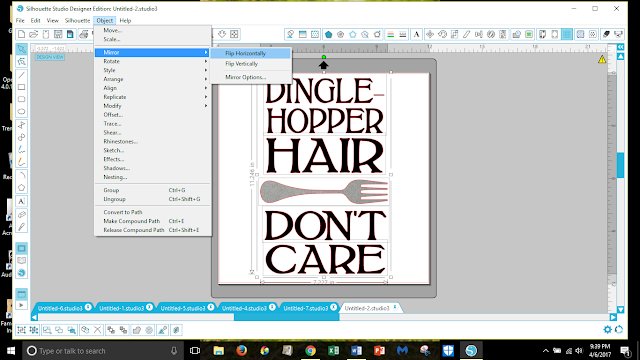Open the Silhouette menu
Viewport: 640px width, 360px height.
coord(77,20)
